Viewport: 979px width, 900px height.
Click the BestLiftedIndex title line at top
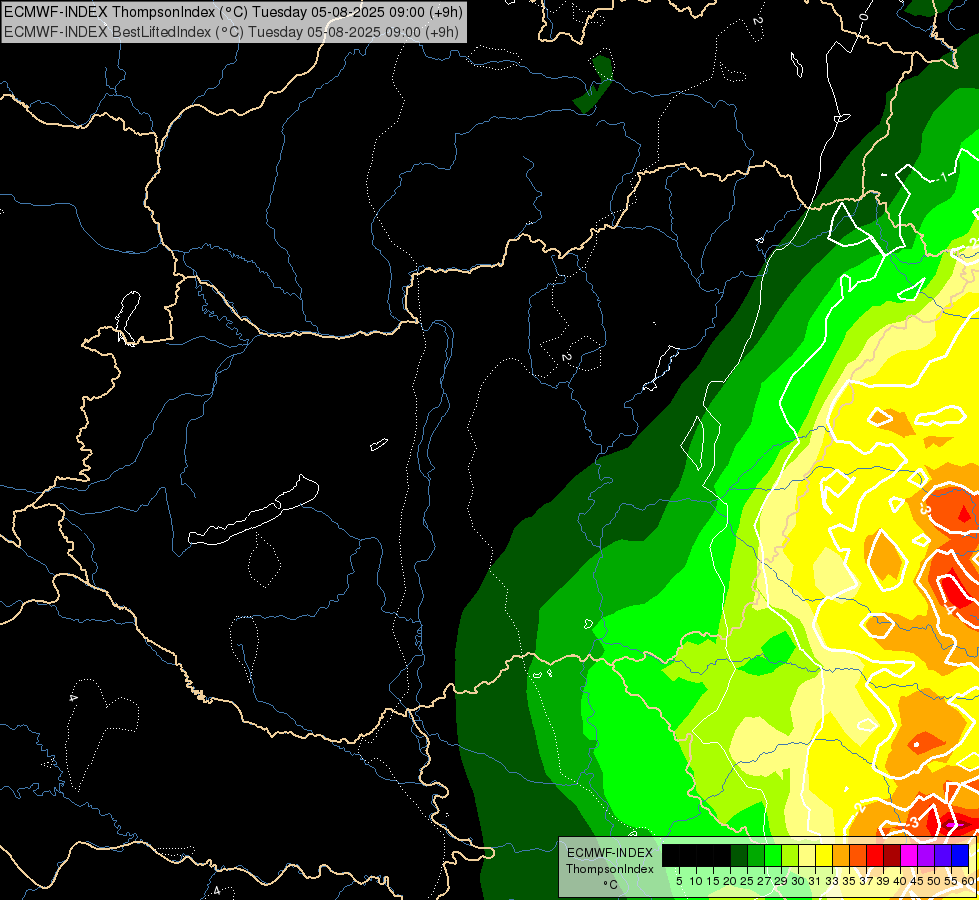coord(232,31)
